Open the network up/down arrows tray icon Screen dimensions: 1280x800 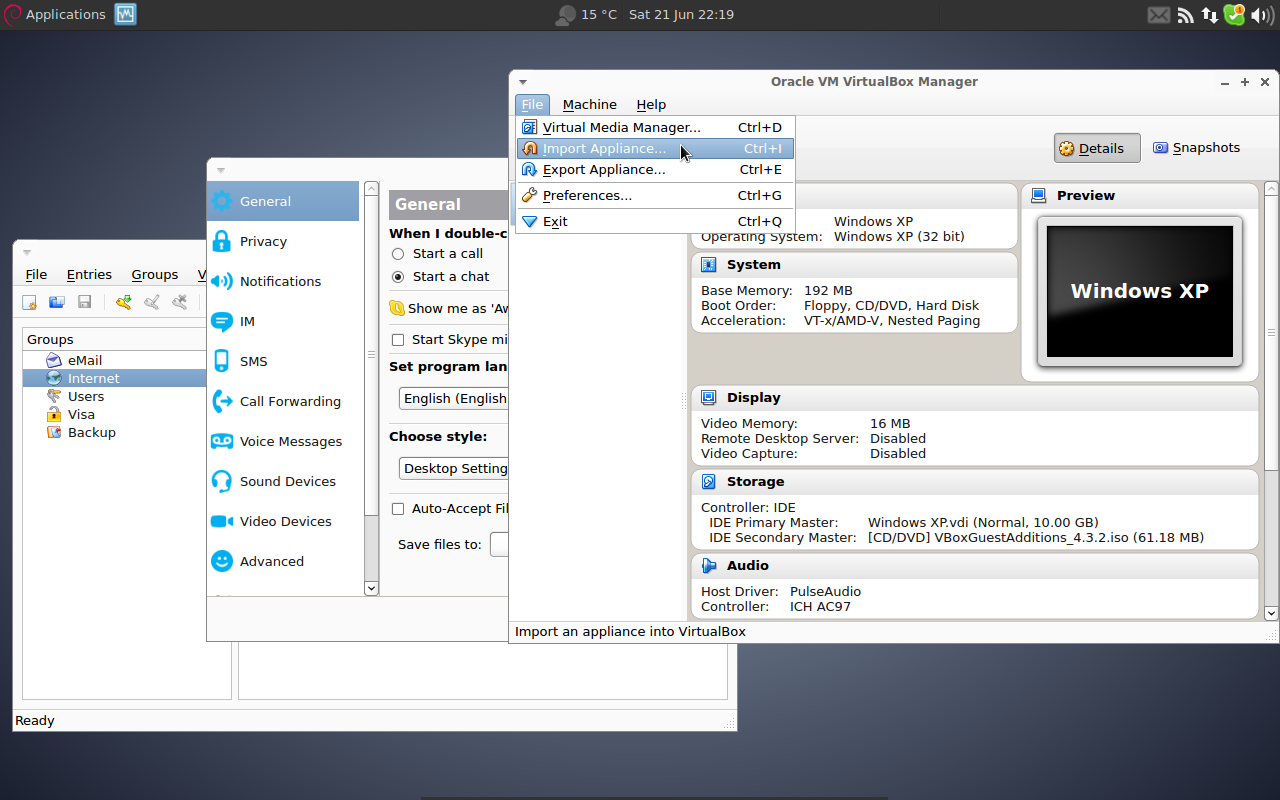click(x=1210, y=15)
